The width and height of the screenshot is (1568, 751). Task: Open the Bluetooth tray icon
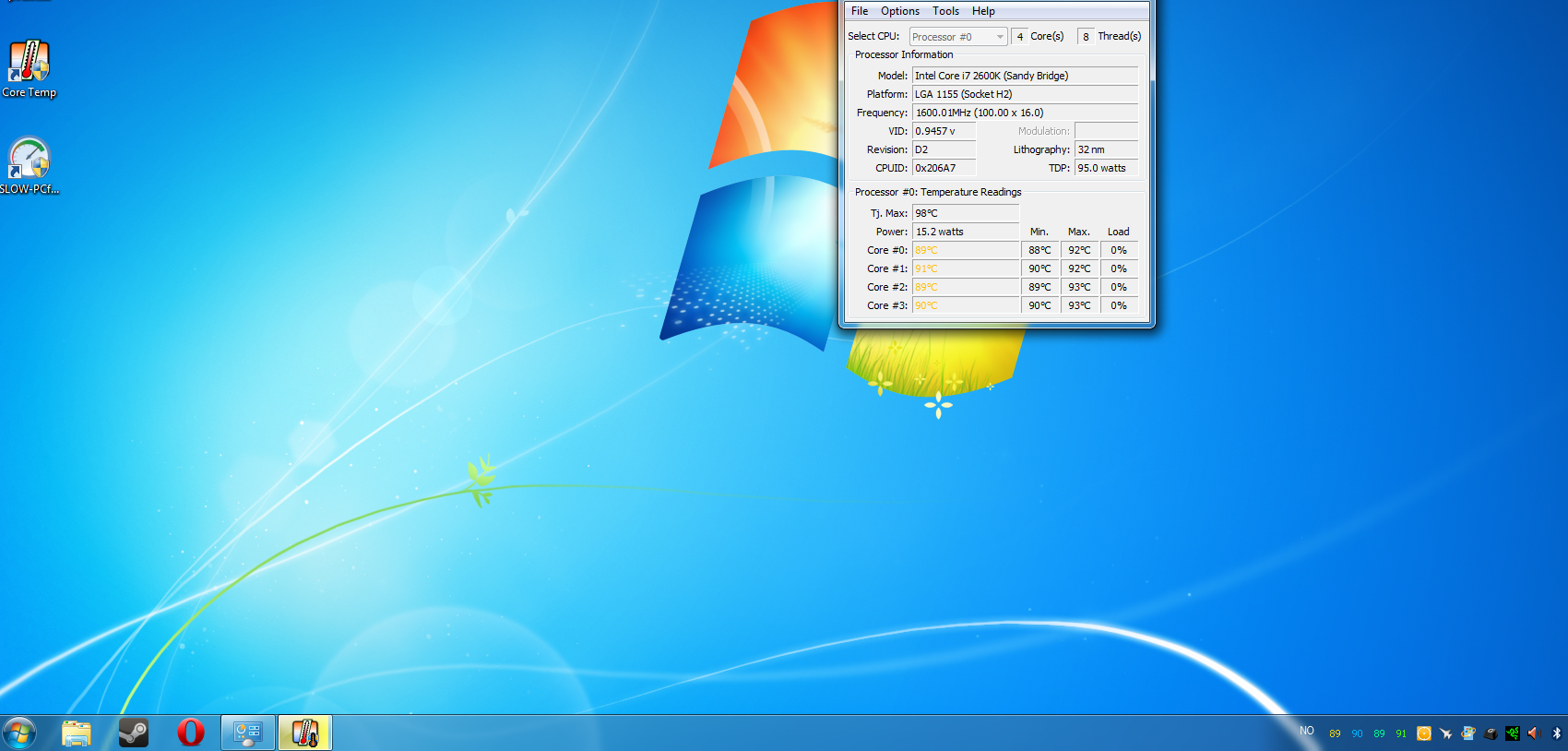(x=1557, y=733)
